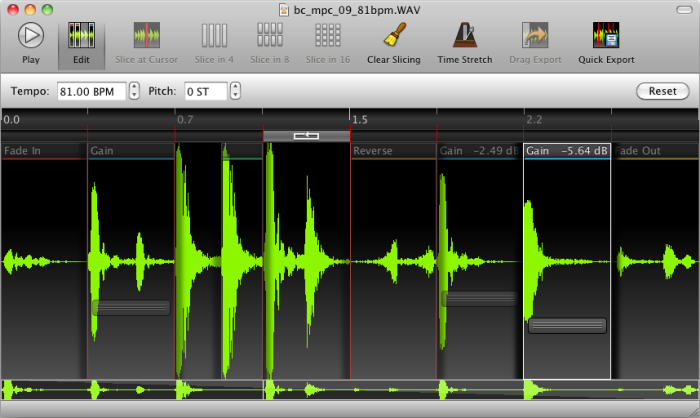
Task: Click the Drag Export icon
Action: [535, 36]
